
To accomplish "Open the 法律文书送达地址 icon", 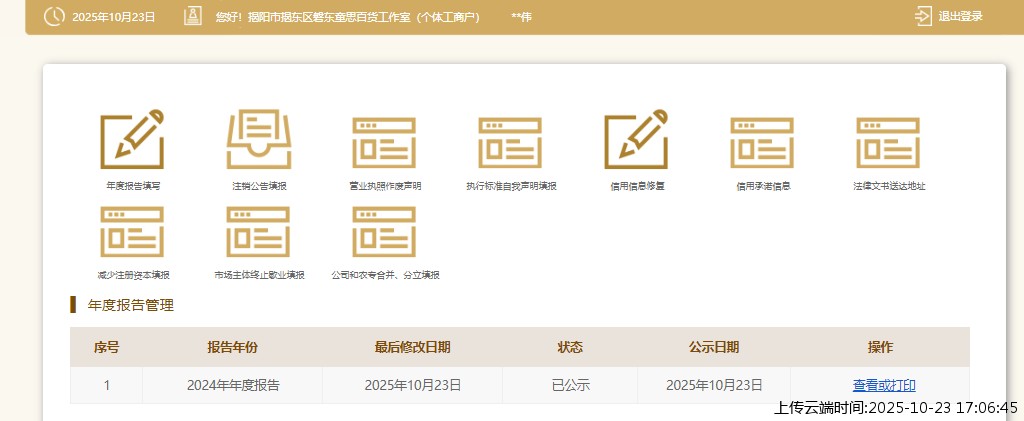I will tap(888, 141).
